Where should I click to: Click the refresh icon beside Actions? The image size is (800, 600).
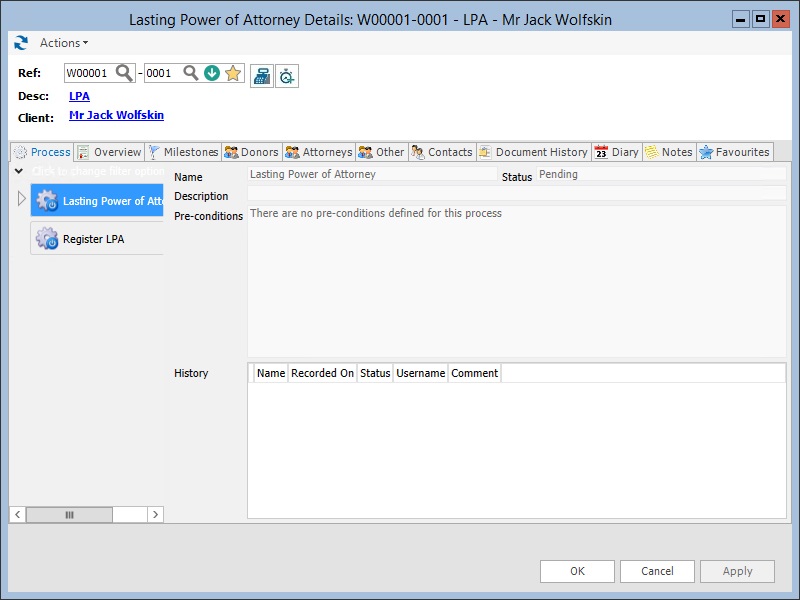pos(21,43)
